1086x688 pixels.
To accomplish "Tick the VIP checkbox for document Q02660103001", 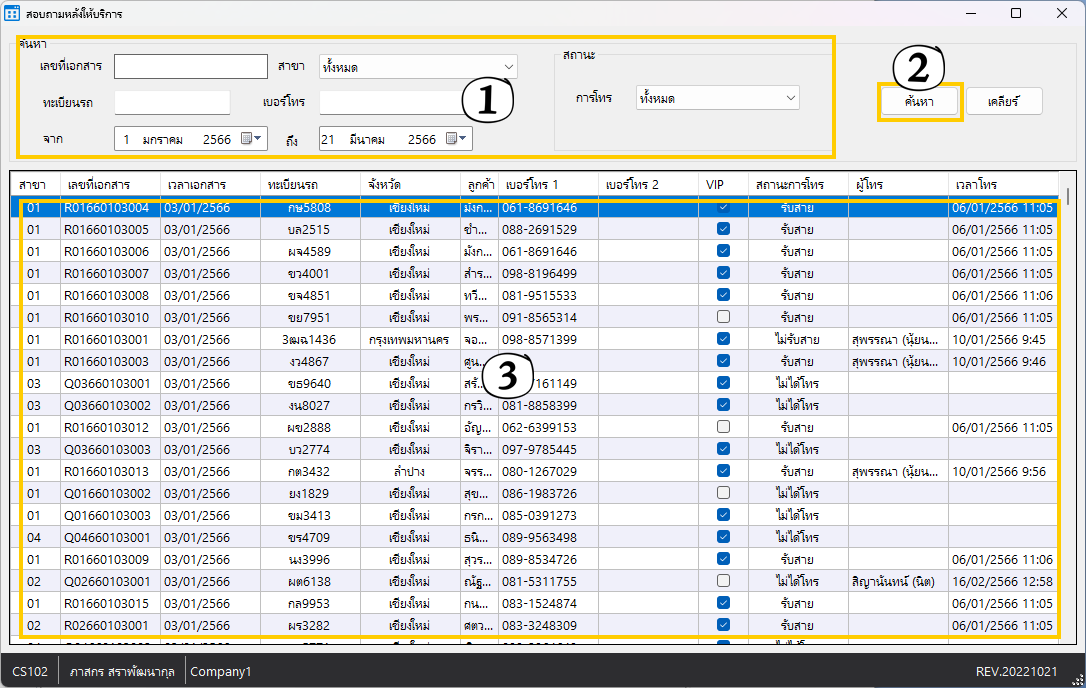I will pos(723,581).
